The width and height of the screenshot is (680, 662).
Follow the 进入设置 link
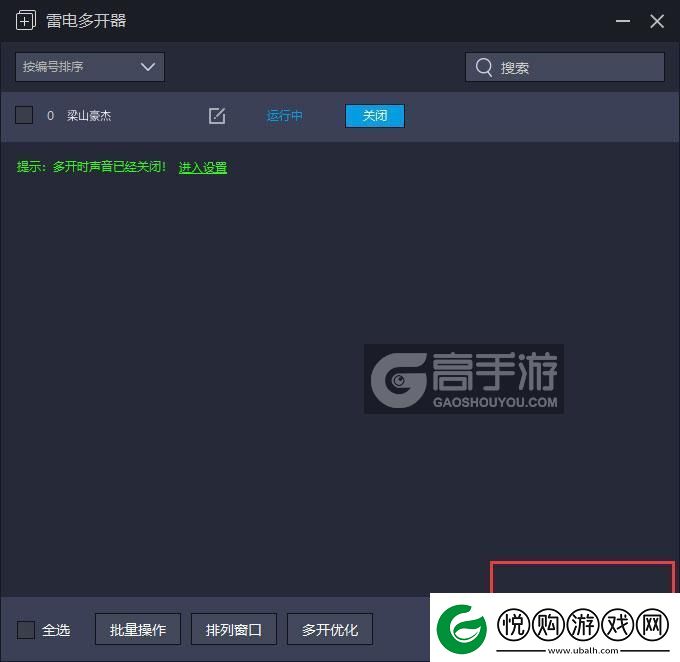click(x=203, y=167)
